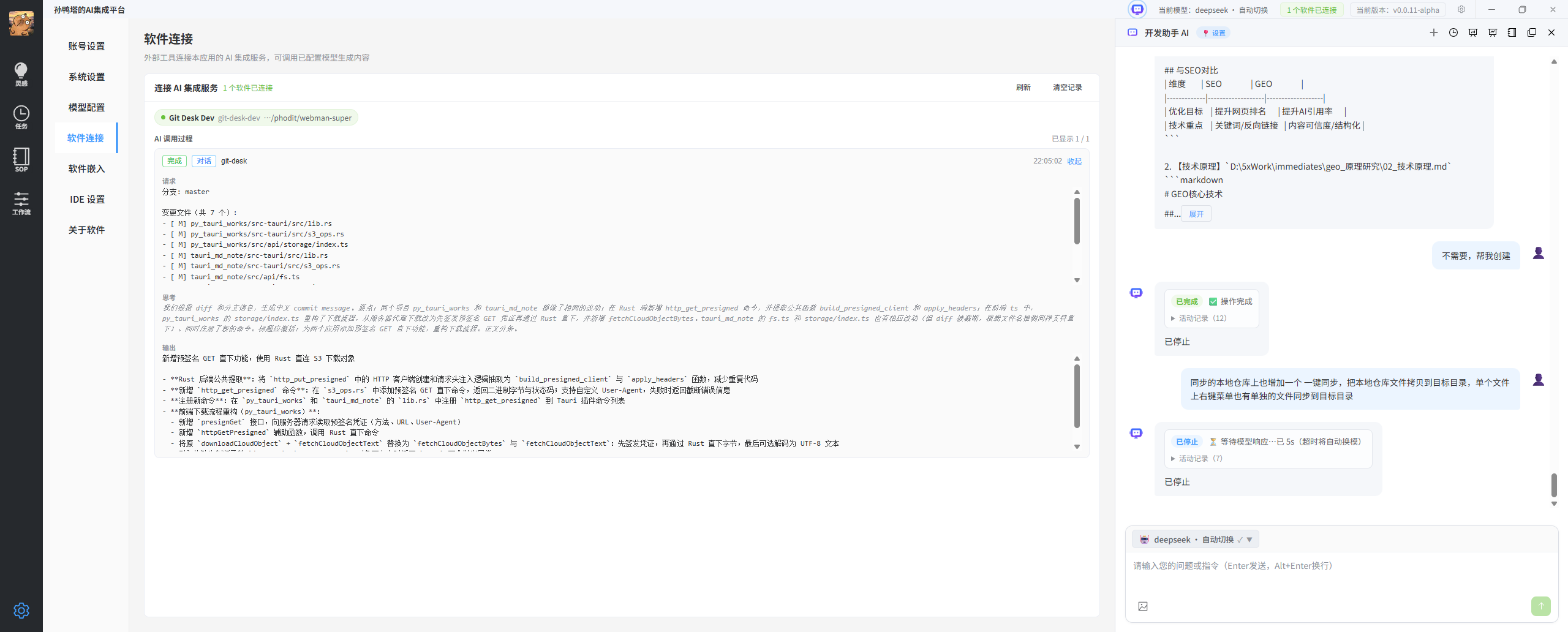Image resolution: width=1568 pixels, height=632 pixels.
Task: Open the 灵感 lightbulb sidebar icon
Action: [x=21, y=73]
